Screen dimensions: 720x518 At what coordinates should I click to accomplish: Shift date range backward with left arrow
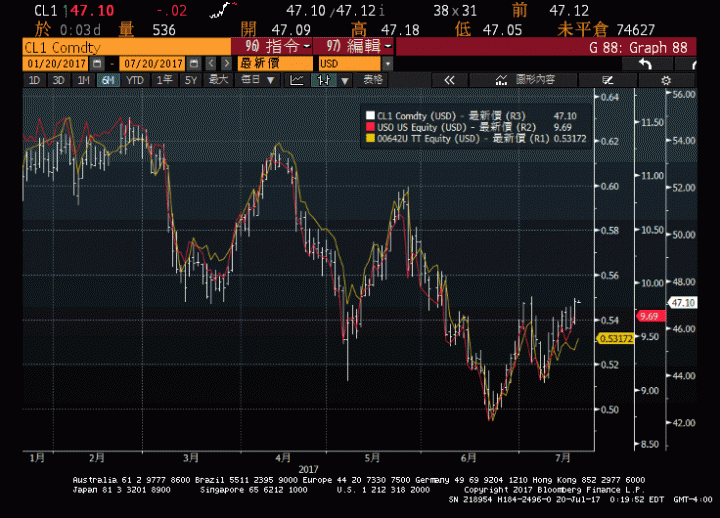point(211,63)
